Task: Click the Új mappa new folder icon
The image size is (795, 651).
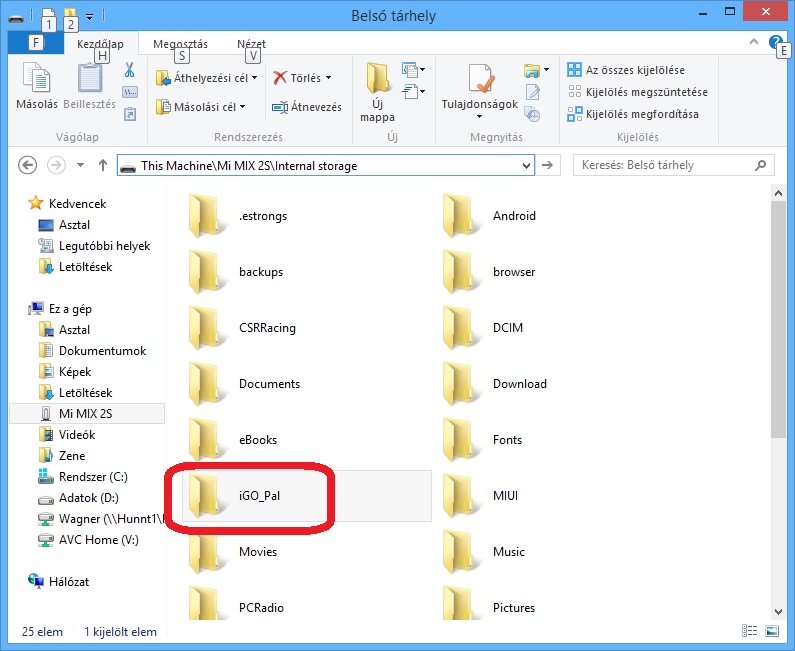Action: [x=377, y=92]
